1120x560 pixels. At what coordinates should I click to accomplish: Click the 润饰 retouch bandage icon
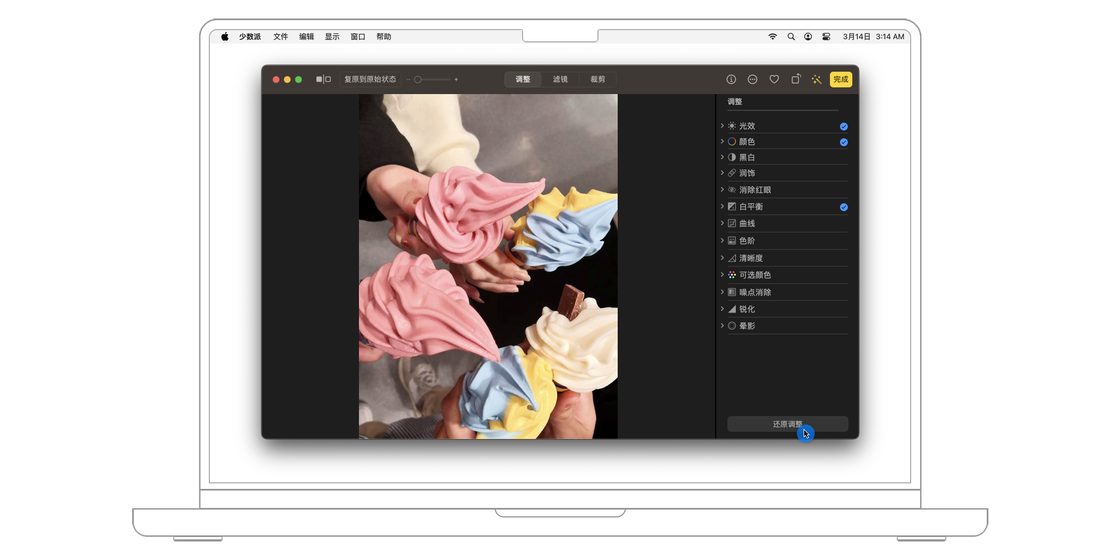[732, 173]
